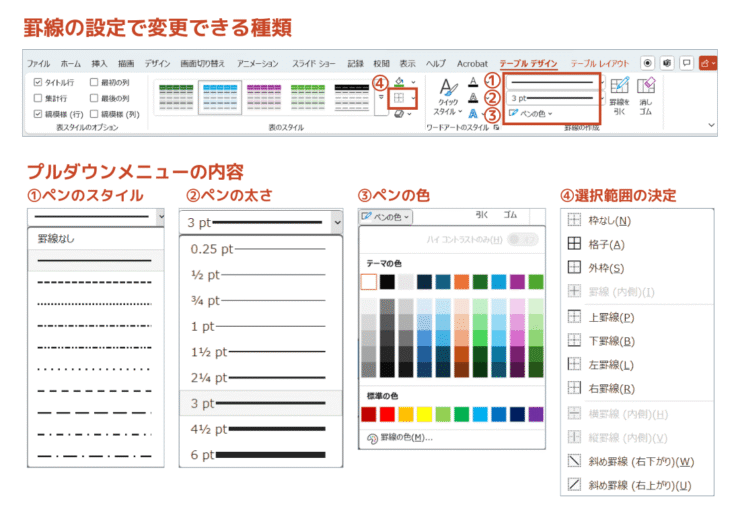This screenshot has width=740, height=505.
Task: Click the borders grid icon in ribbon
Action: [399, 98]
